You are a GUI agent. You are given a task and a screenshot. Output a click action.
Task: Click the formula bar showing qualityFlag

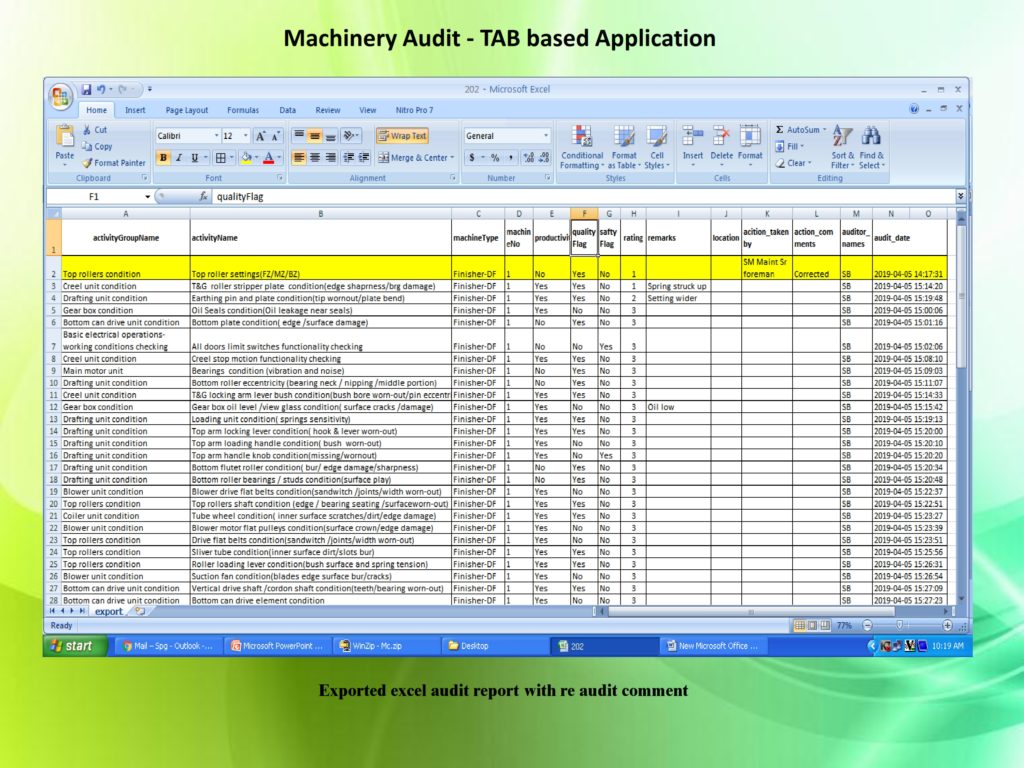(583, 197)
